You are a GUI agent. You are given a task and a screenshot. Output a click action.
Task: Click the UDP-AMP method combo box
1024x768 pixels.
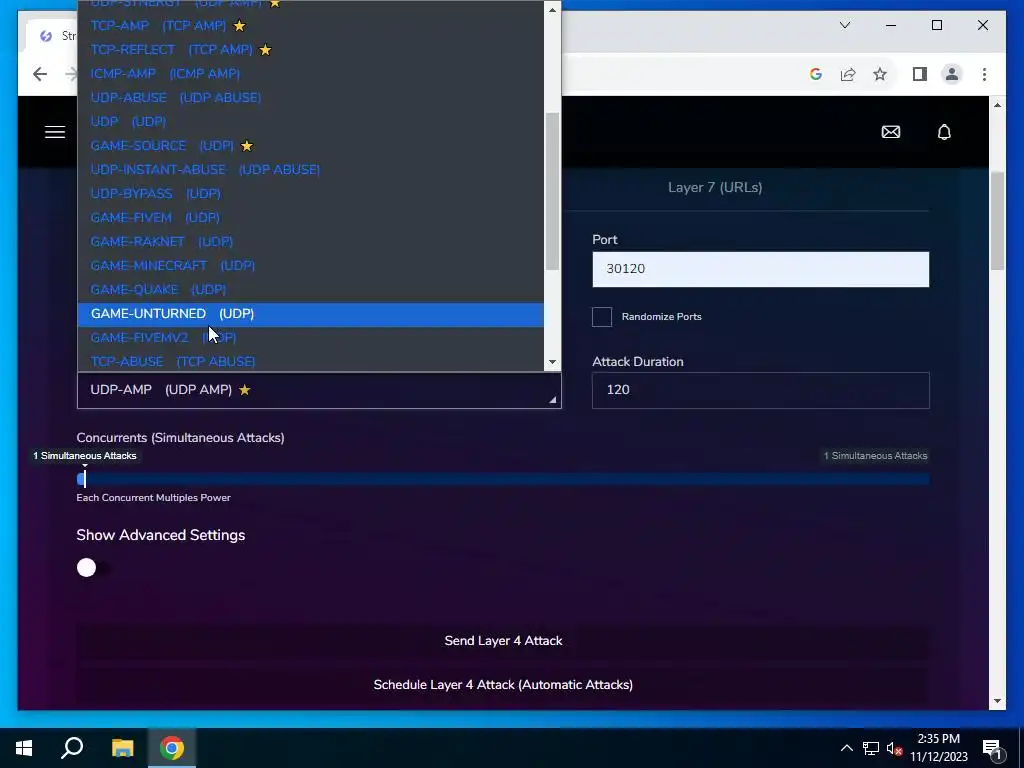[x=319, y=390]
